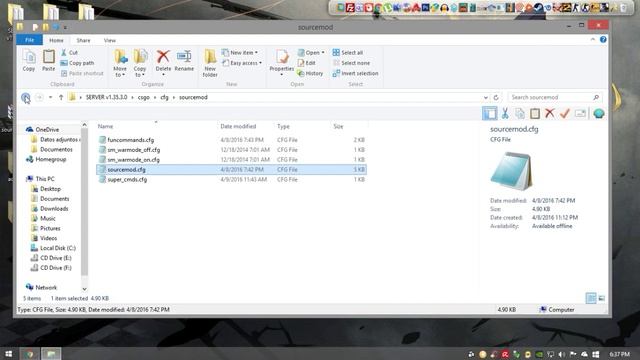The height and width of the screenshot is (360, 640).
Task: Click Select all in the ribbon
Action: point(348,53)
